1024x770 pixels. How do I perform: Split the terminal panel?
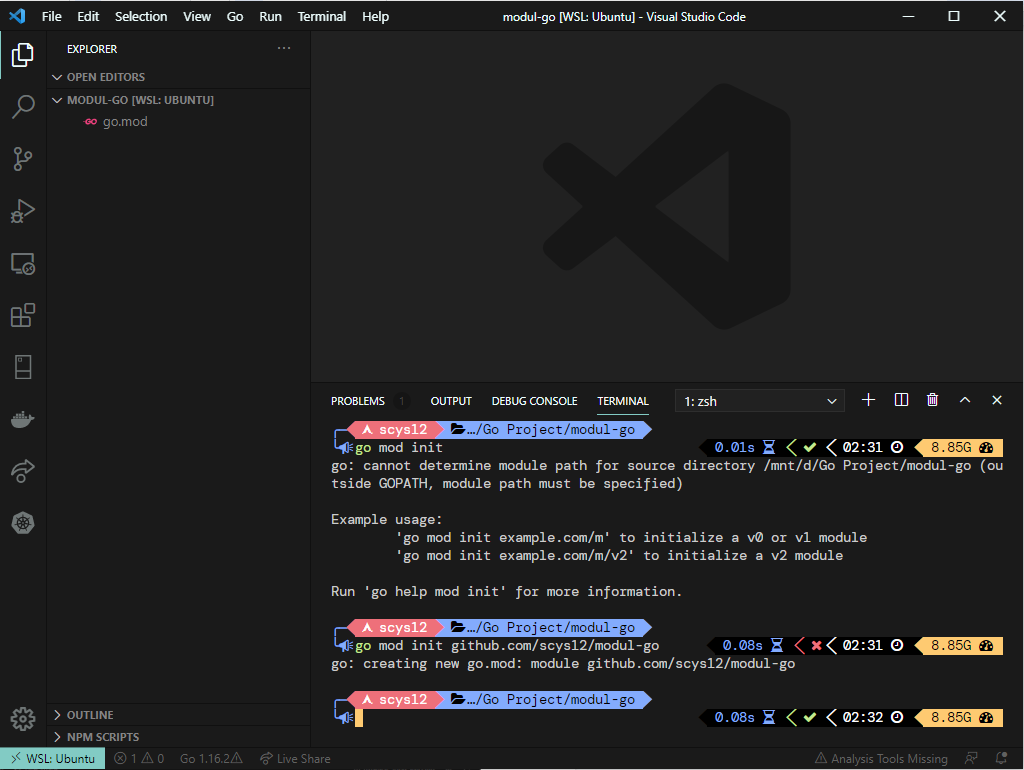click(x=901, y=400)
